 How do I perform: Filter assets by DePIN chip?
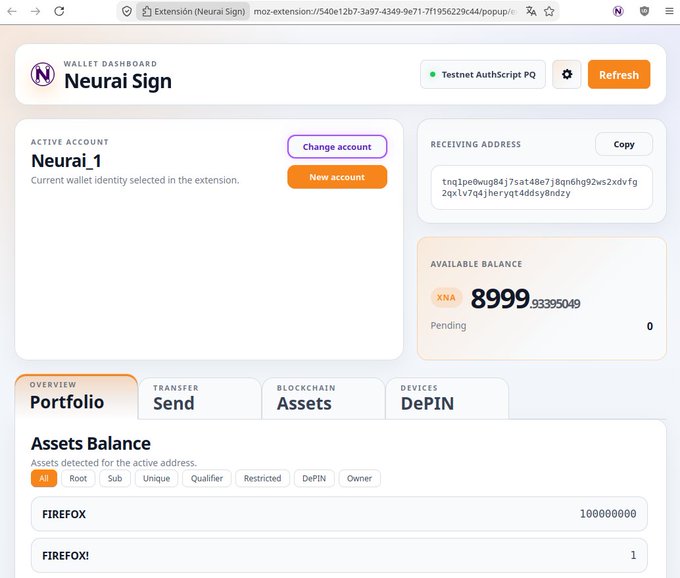[x=314, y=478]
